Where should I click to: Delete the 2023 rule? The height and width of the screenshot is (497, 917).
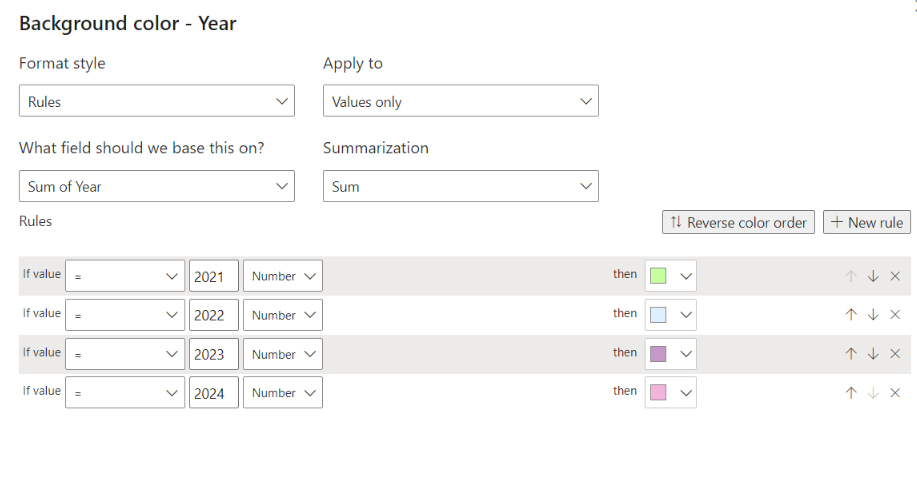[x=895, y=354]
